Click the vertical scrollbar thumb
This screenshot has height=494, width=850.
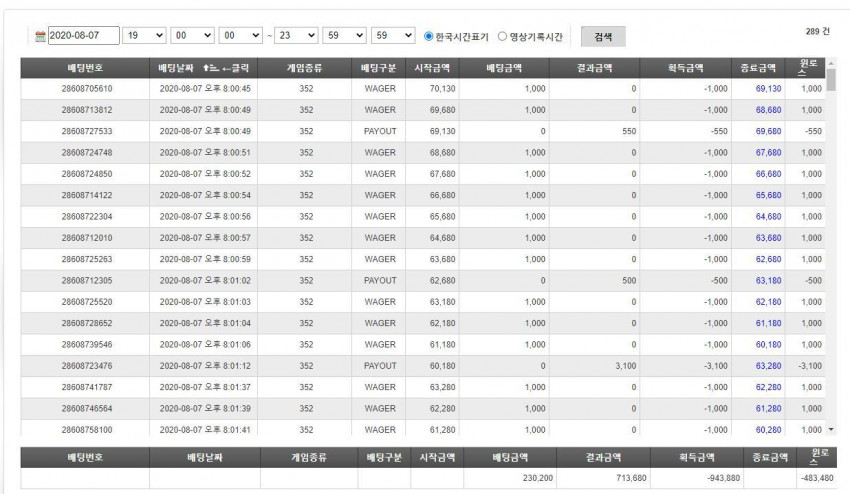pyautogui.click(x=831, y=80)
